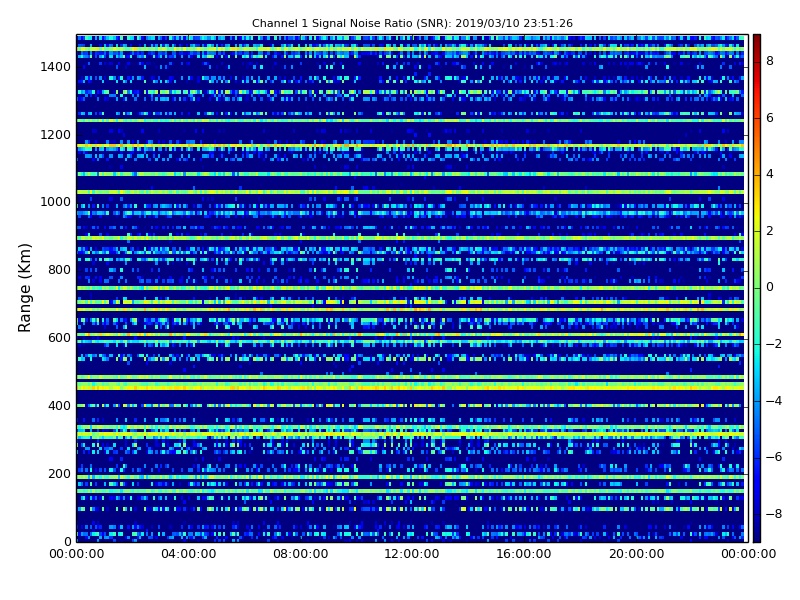Click the colorbar label −8

click(x=773, y=514)
